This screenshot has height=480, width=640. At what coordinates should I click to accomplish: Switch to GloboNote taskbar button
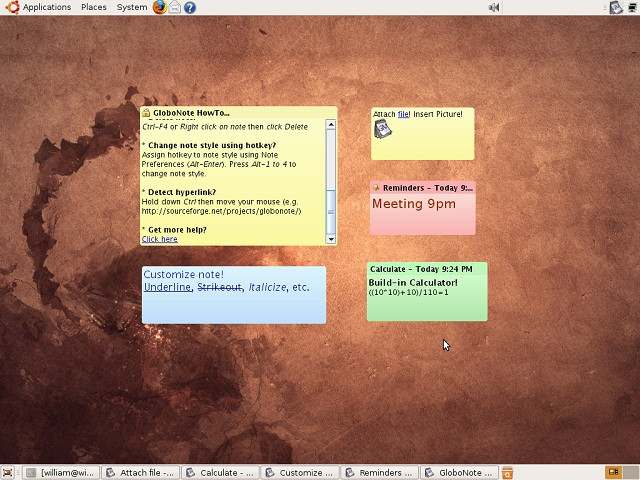point(459,473)
